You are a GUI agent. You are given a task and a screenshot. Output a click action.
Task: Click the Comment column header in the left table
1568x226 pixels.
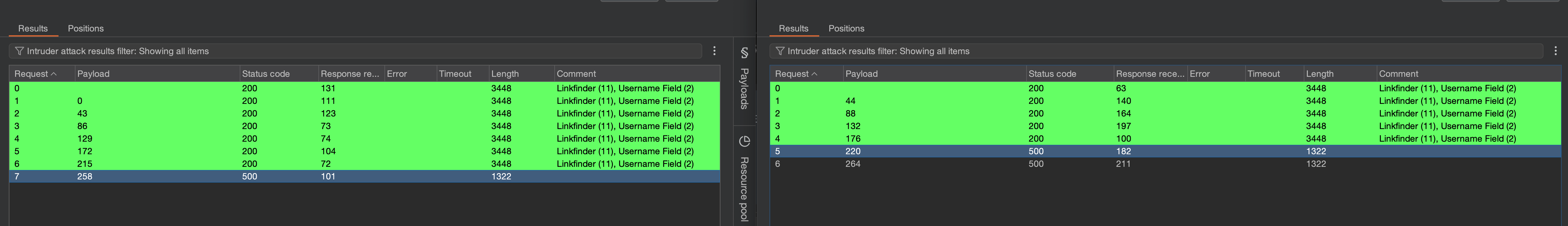click(576, 74)
